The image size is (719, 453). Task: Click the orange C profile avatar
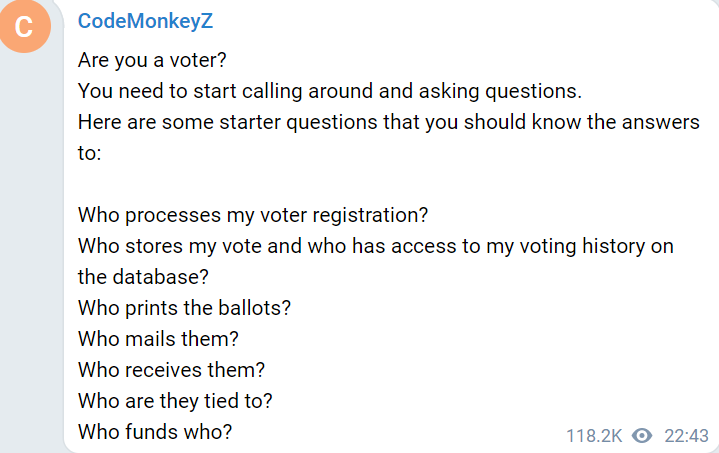(25, 26)
